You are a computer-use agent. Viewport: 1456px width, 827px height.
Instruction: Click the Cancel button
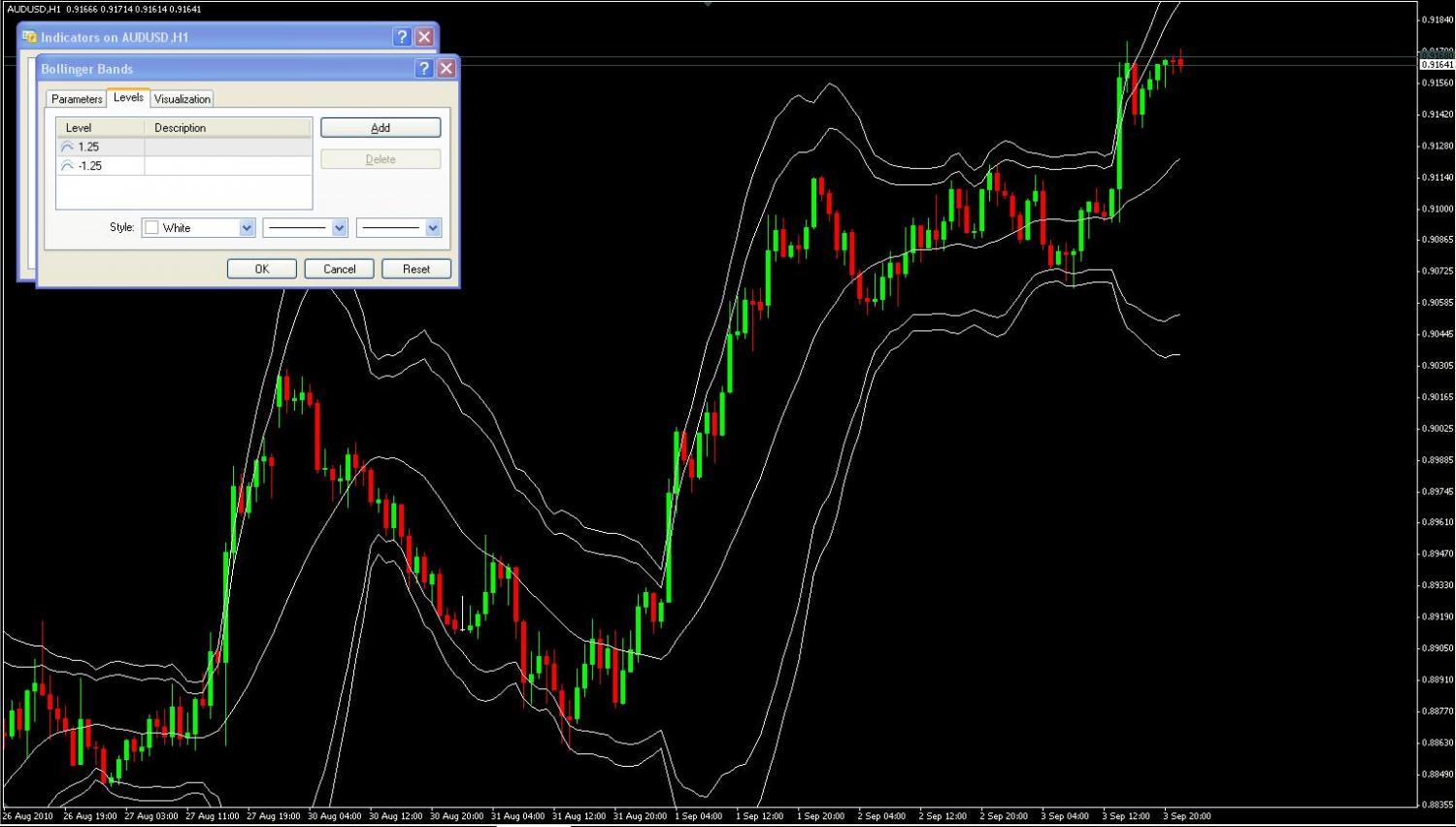340,269
